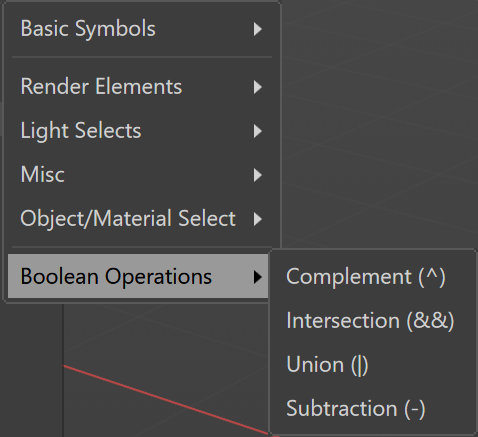Click the red axis line in viewport
This screenshot has height=437, width=478.
[x=167, y=400]
